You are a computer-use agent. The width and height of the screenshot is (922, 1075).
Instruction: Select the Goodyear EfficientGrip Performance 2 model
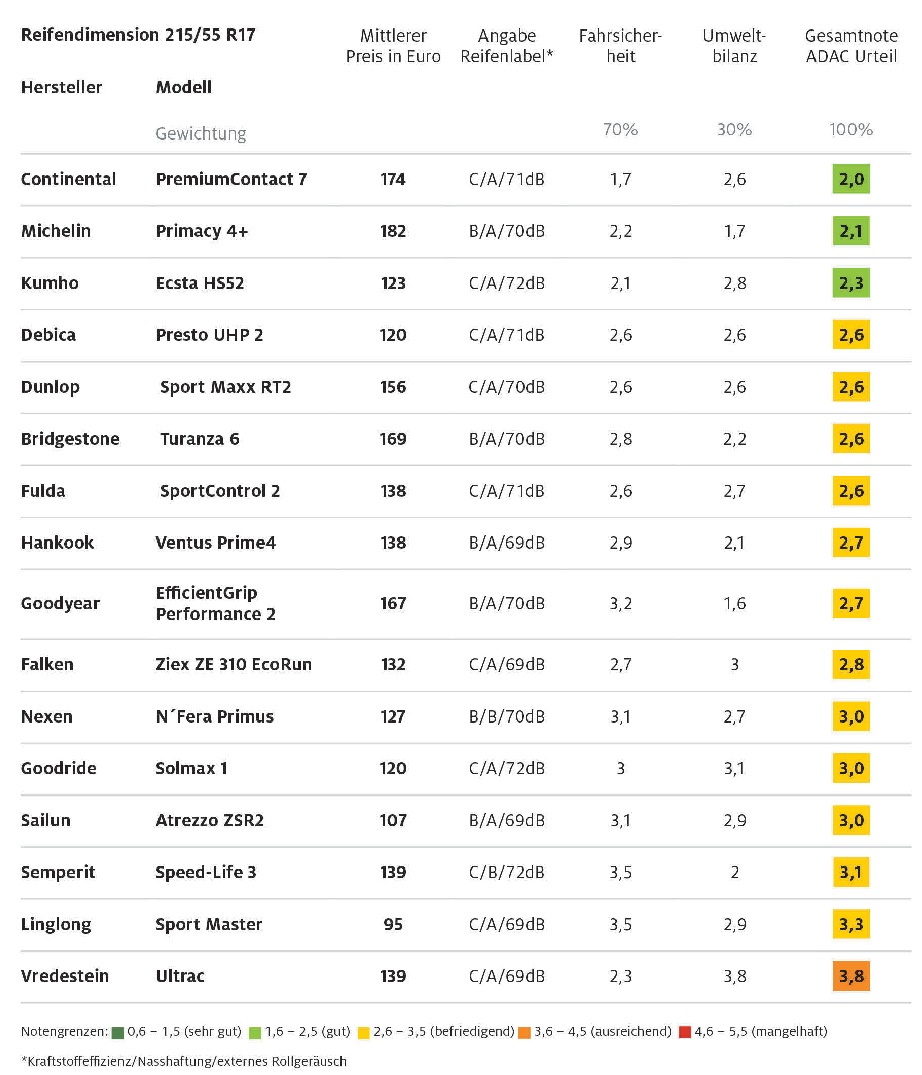click(215, 603)
